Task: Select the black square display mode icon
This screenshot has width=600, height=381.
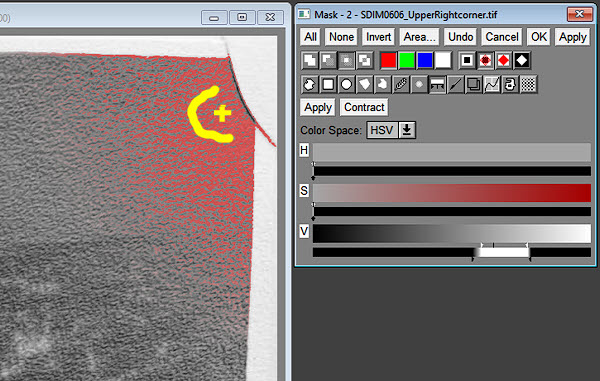Action: [x=467, y=60]
